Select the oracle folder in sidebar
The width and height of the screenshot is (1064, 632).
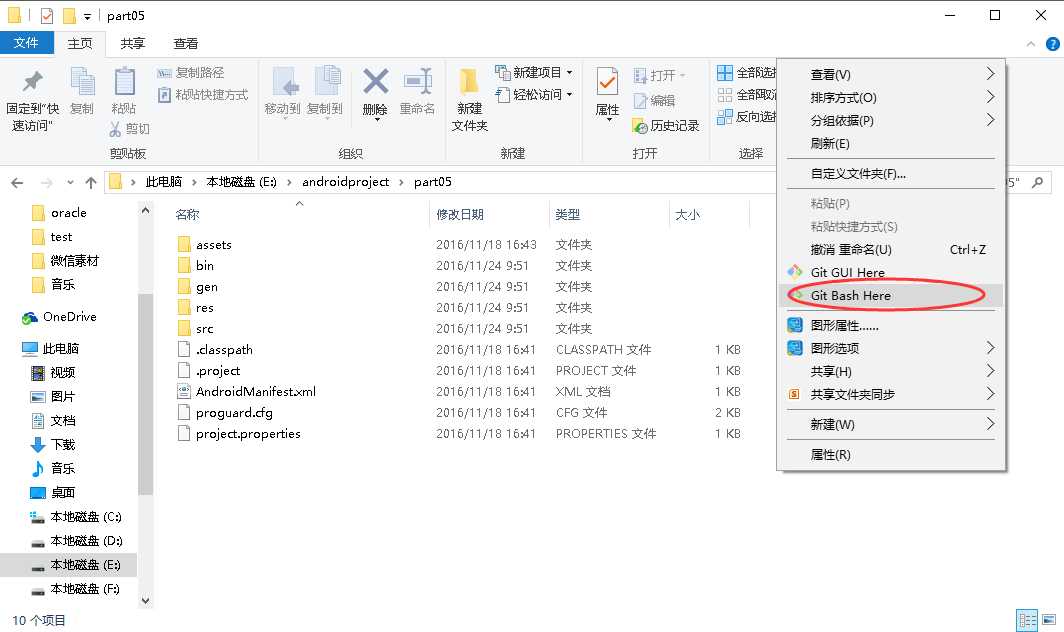[x=59, y=213]
